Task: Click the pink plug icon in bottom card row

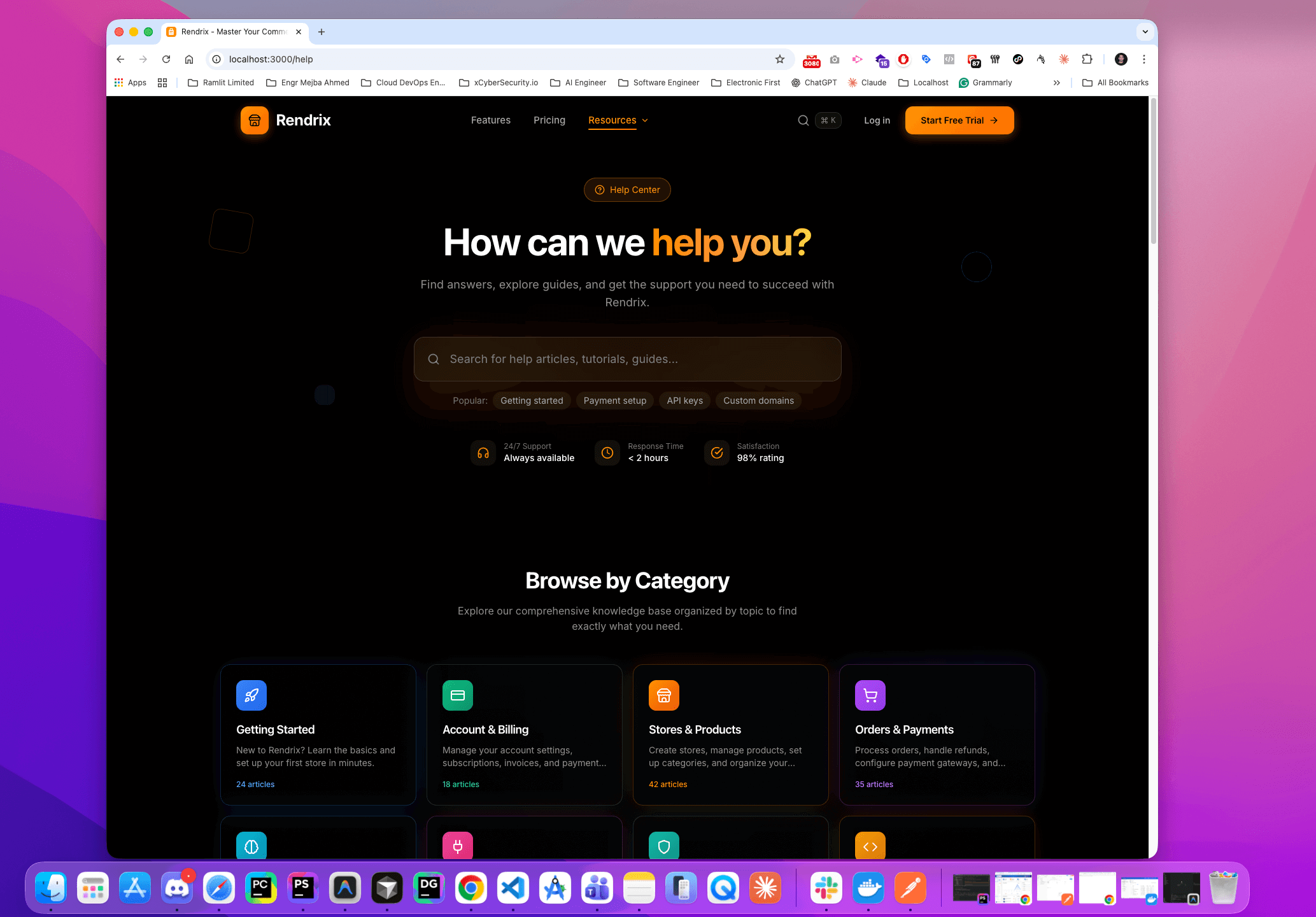Action: tap(457, 846)
